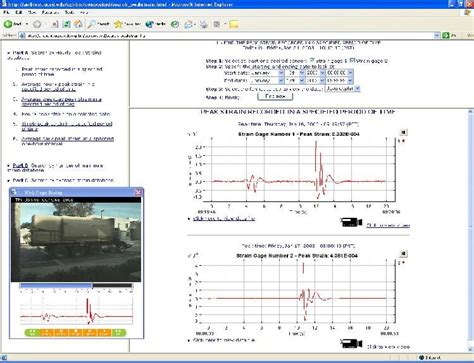Open the Tools menu
Screen dimensions: 474x363
point(69,12)
